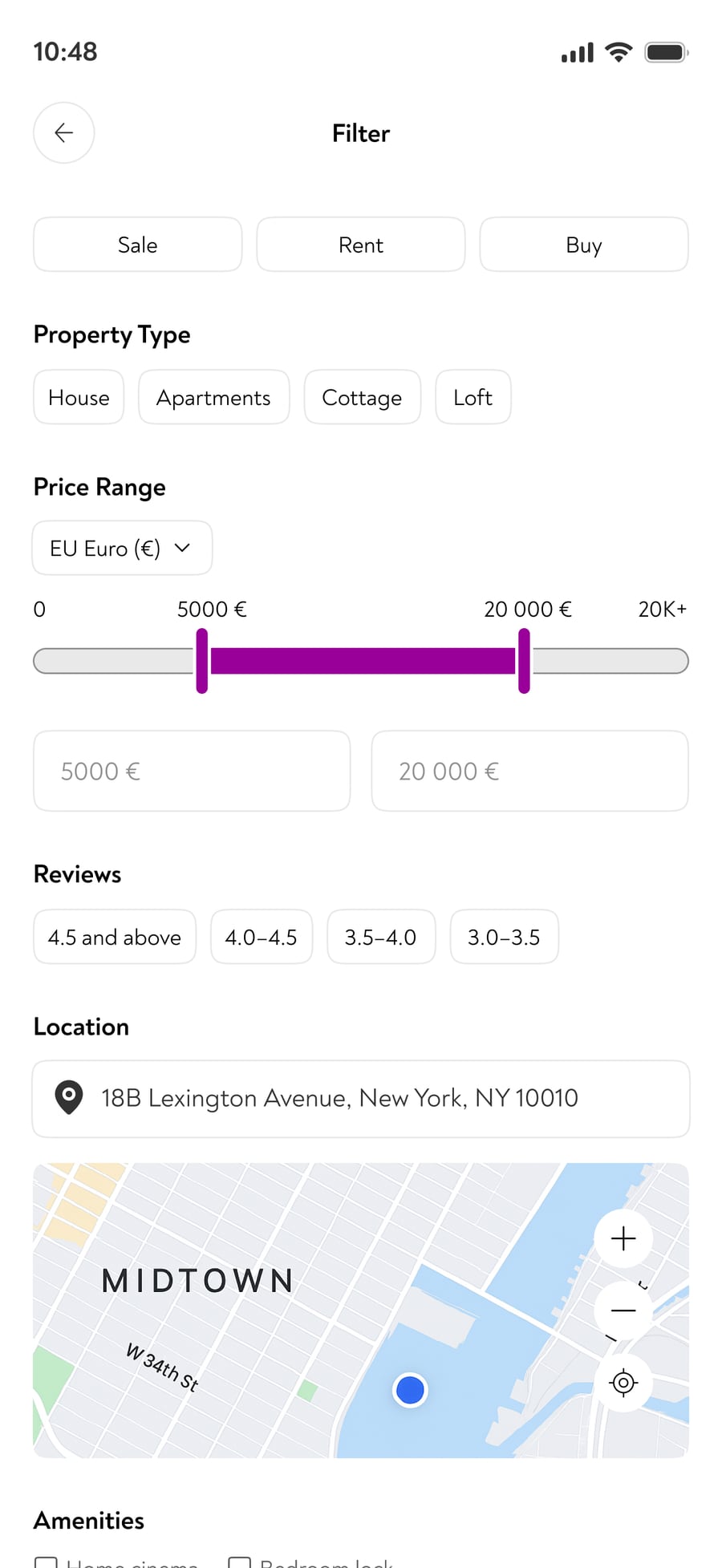Choose the Buy option
722x1568 pixels.
click(x=584, y=245)
